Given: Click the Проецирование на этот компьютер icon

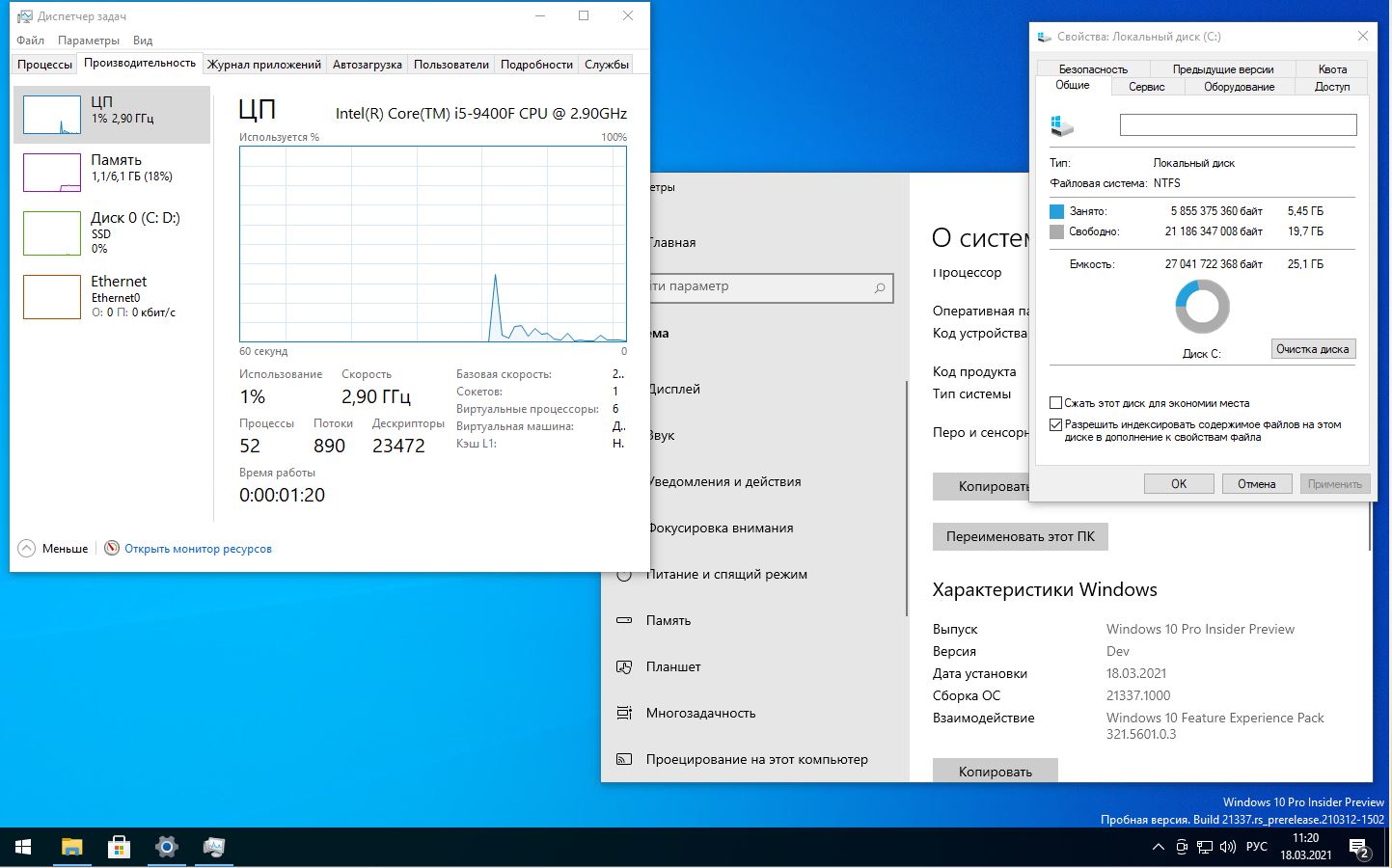Looking at the screenshot, I should (624, 759).
